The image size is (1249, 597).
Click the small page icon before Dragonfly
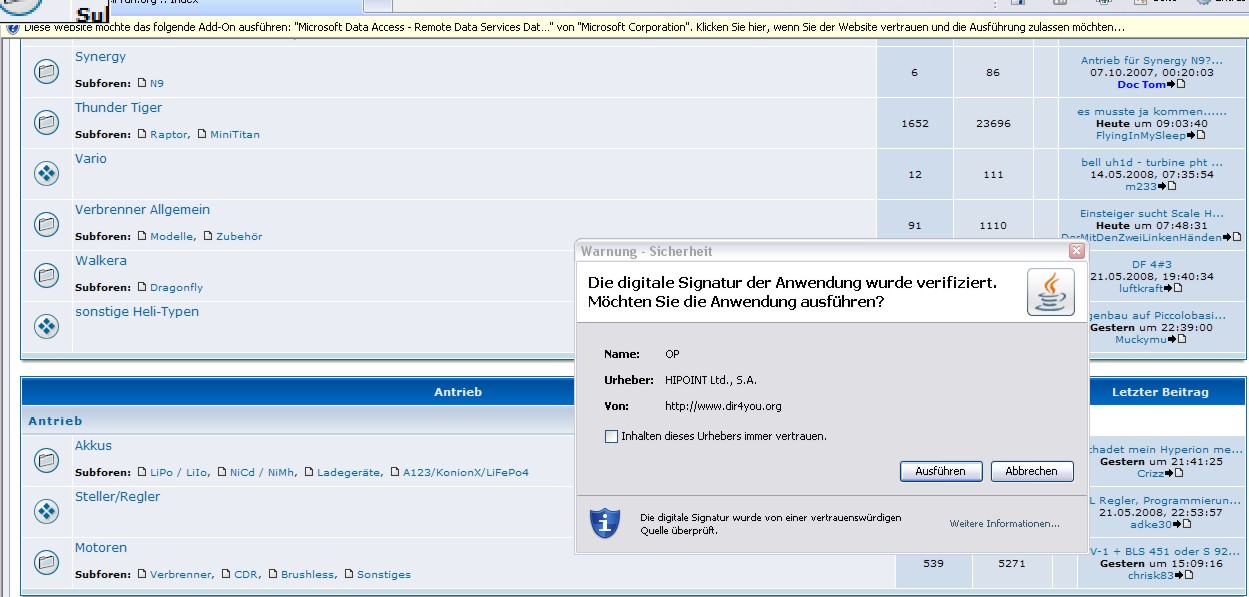click(x=141, y=287)
